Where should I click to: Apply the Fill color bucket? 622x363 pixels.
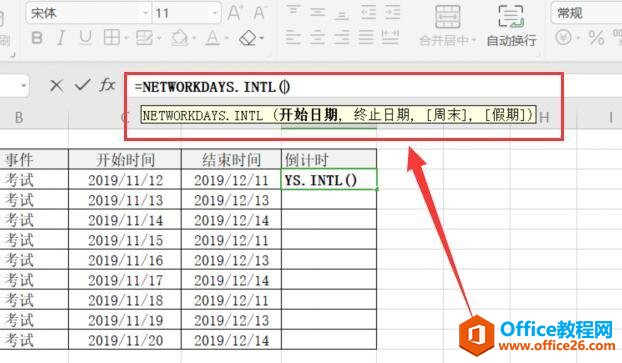pos(179,38)
